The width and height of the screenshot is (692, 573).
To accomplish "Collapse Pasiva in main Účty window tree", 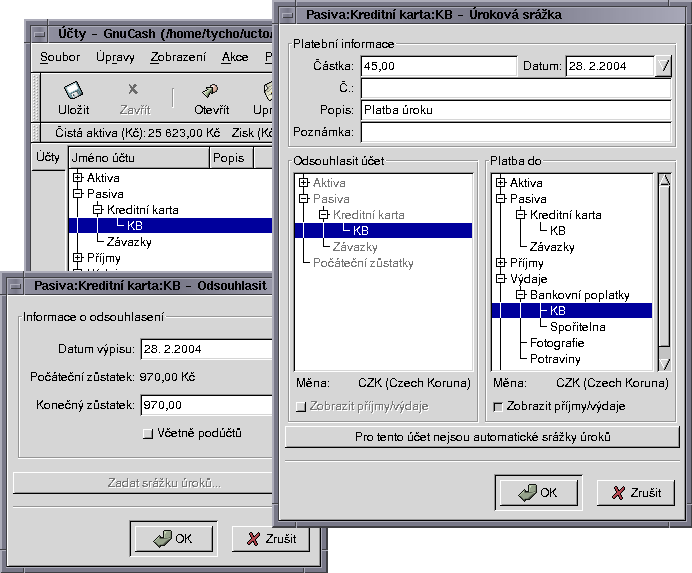I will (78, 193).
